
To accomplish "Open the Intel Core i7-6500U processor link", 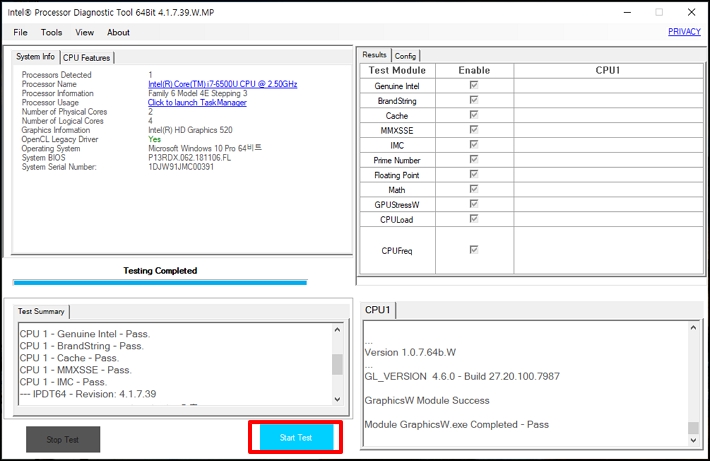I will (223, 84).
